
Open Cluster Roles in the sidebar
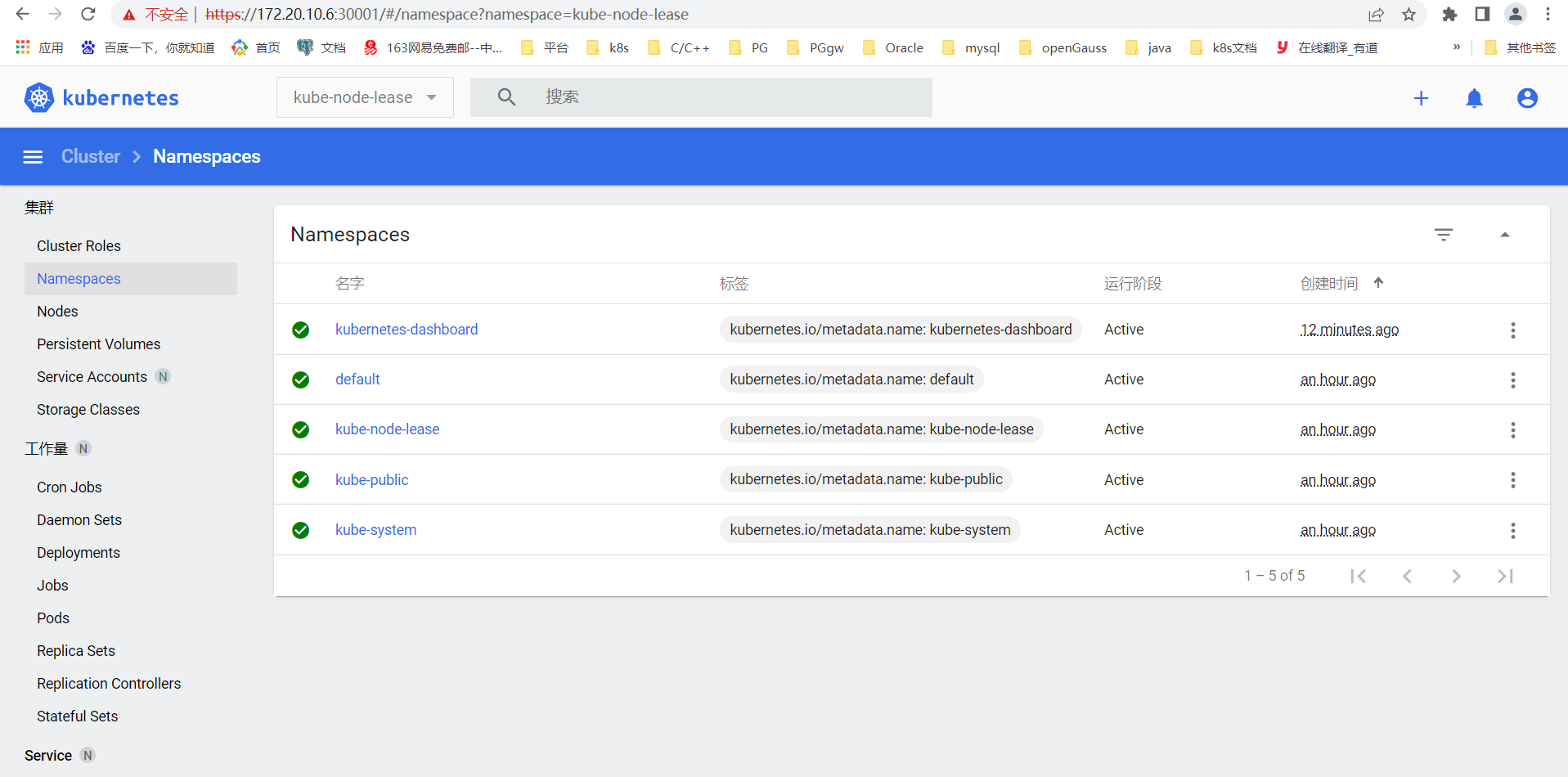79,246
